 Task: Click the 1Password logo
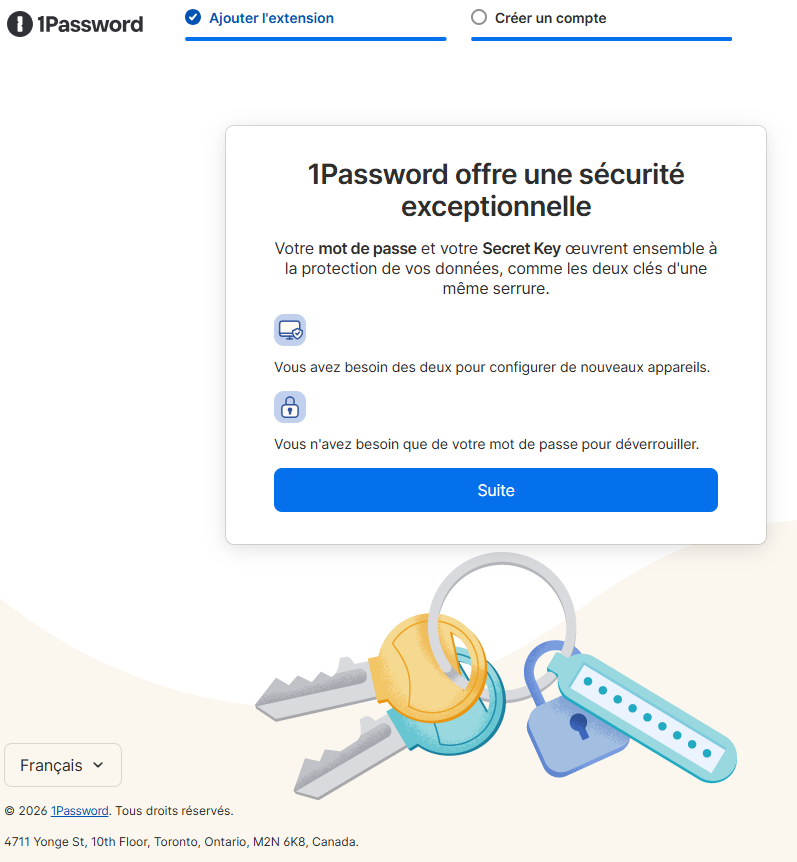74,24
